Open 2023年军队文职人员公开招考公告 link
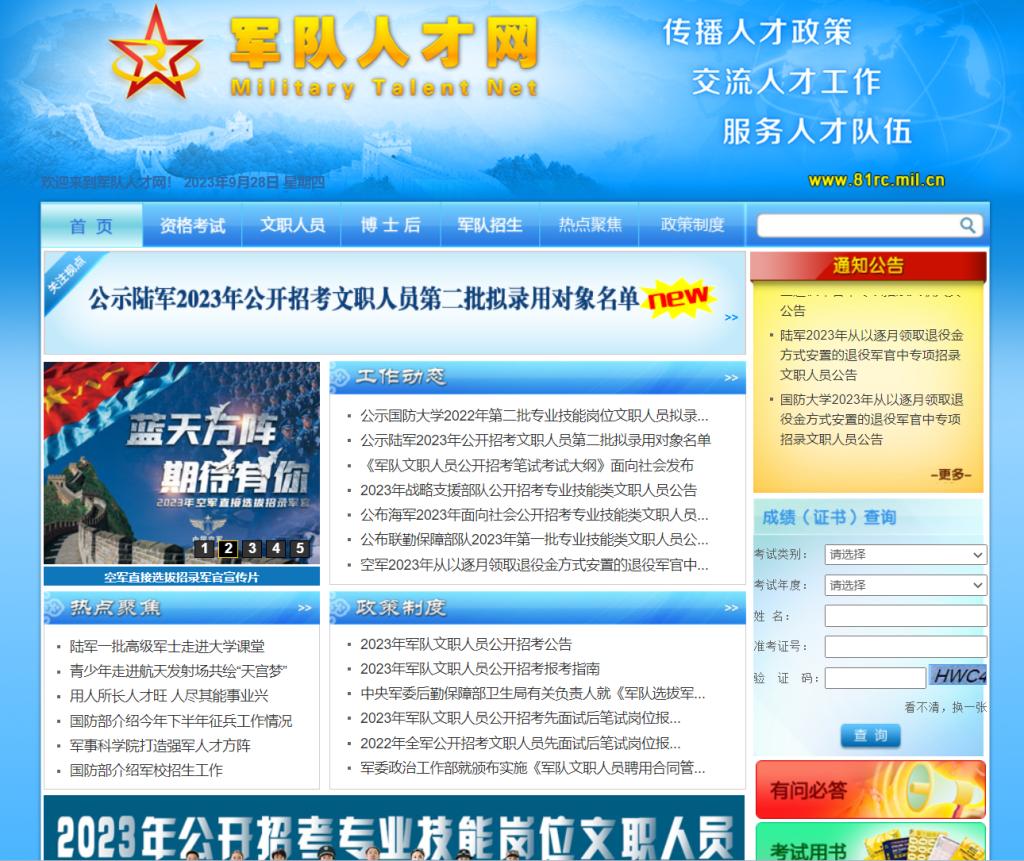 [466, 644]
